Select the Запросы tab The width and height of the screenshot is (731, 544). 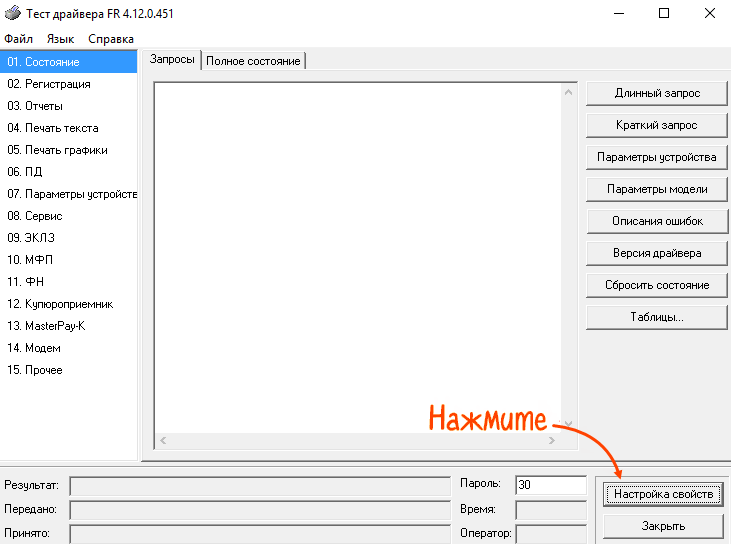click(x=172, y=60)
